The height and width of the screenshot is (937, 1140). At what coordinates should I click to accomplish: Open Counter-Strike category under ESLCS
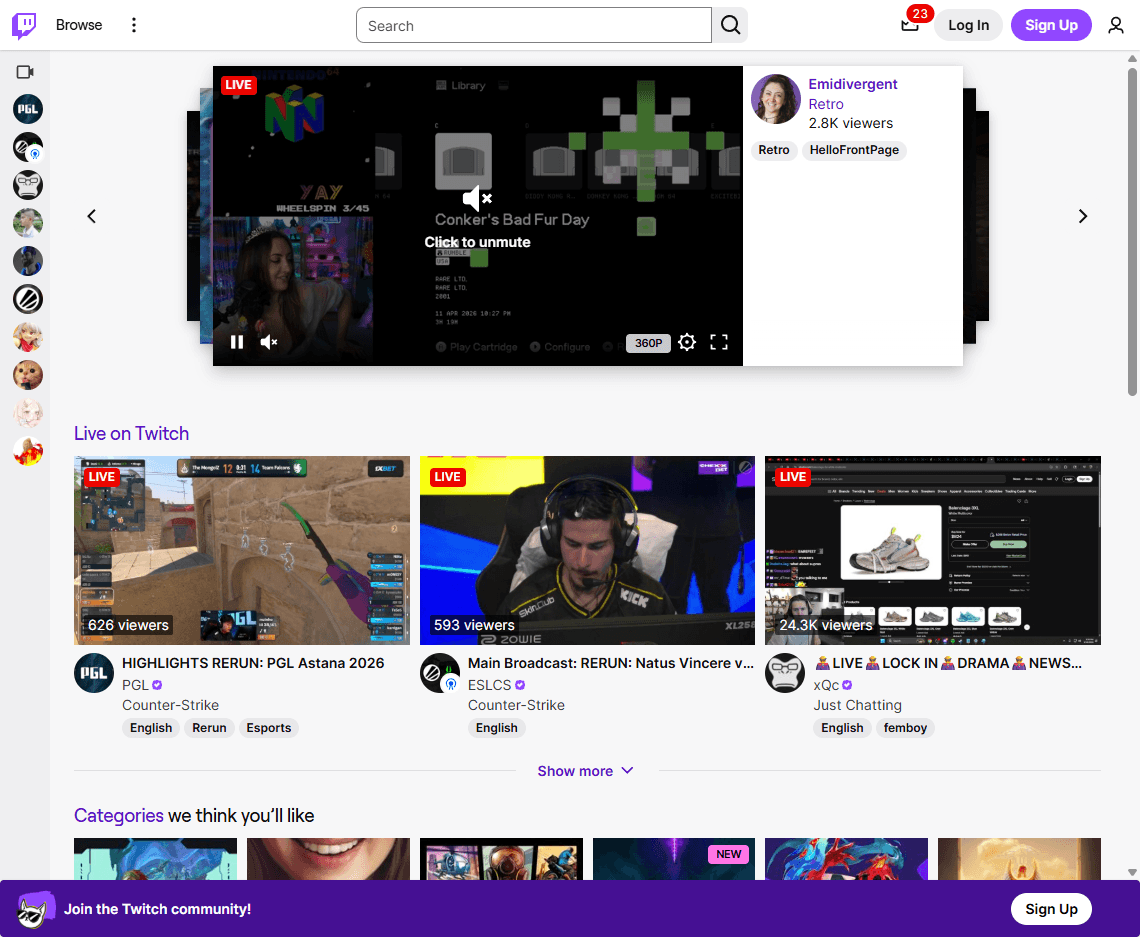click(516, 705)
